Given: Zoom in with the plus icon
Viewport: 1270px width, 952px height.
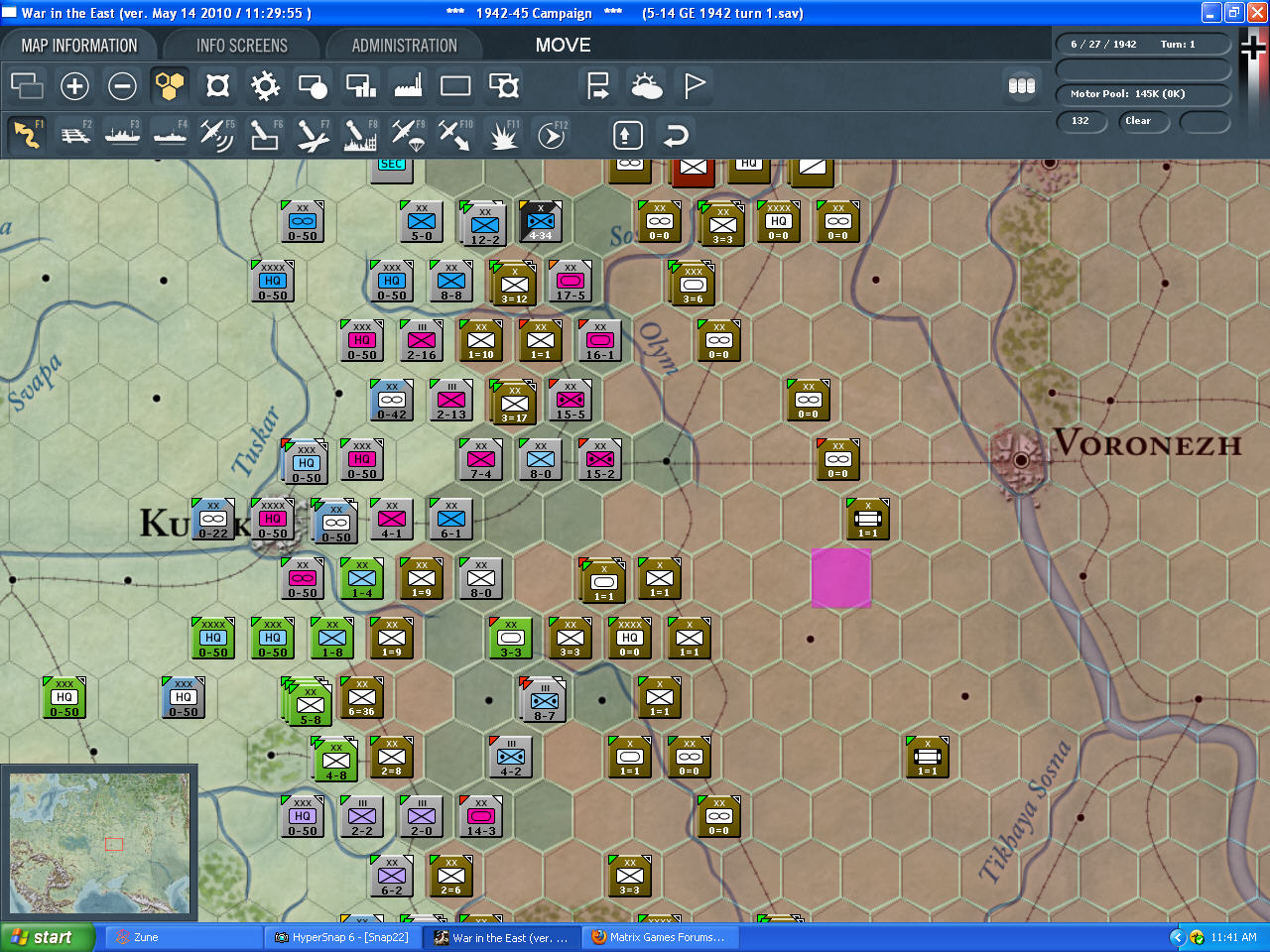Looking at the screenshot, I should [74, 86].
